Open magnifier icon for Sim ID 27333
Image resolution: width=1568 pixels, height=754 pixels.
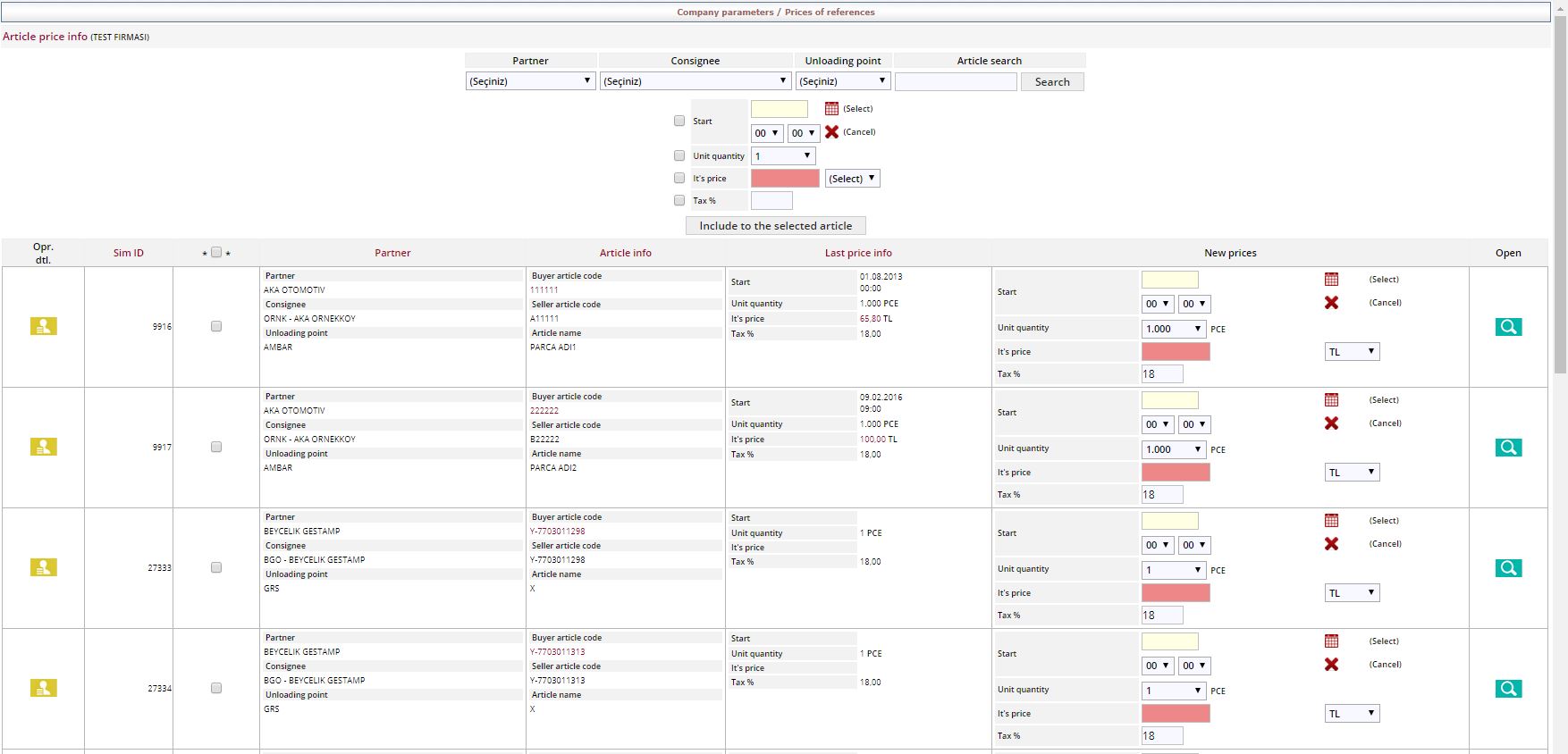[x=1508, y=568]
